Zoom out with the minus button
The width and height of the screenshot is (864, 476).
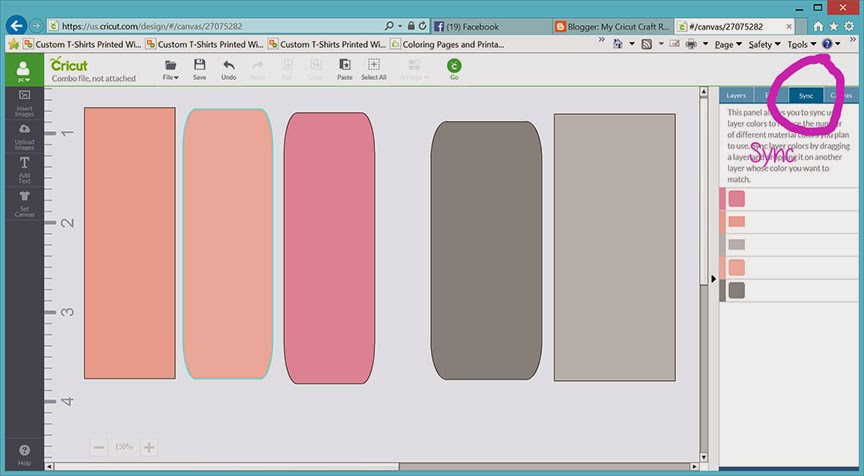[99, 447]
